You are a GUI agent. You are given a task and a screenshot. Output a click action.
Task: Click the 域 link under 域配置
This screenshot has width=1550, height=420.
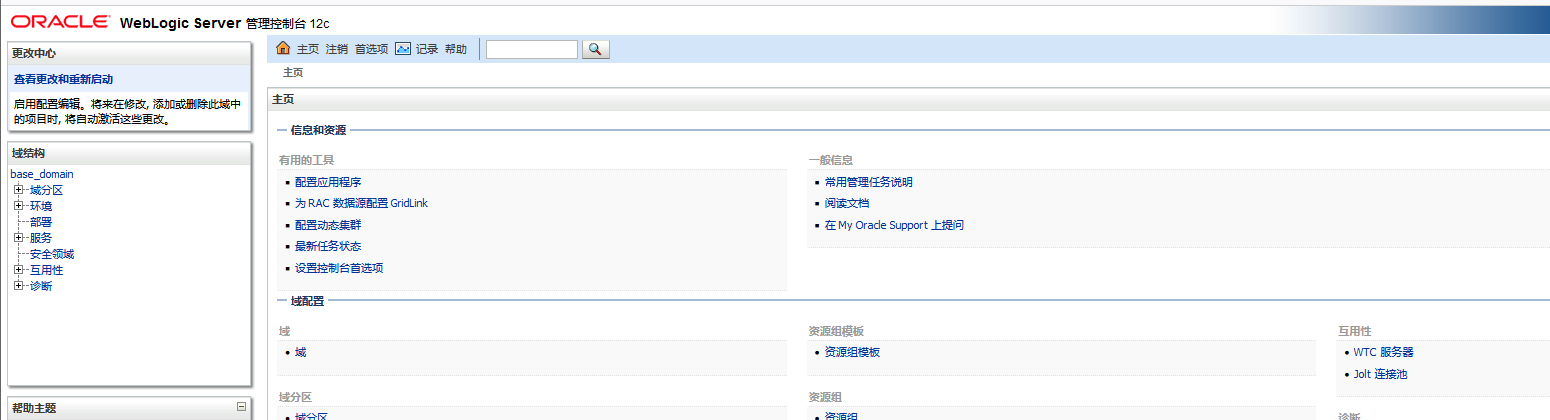[300, 352]
